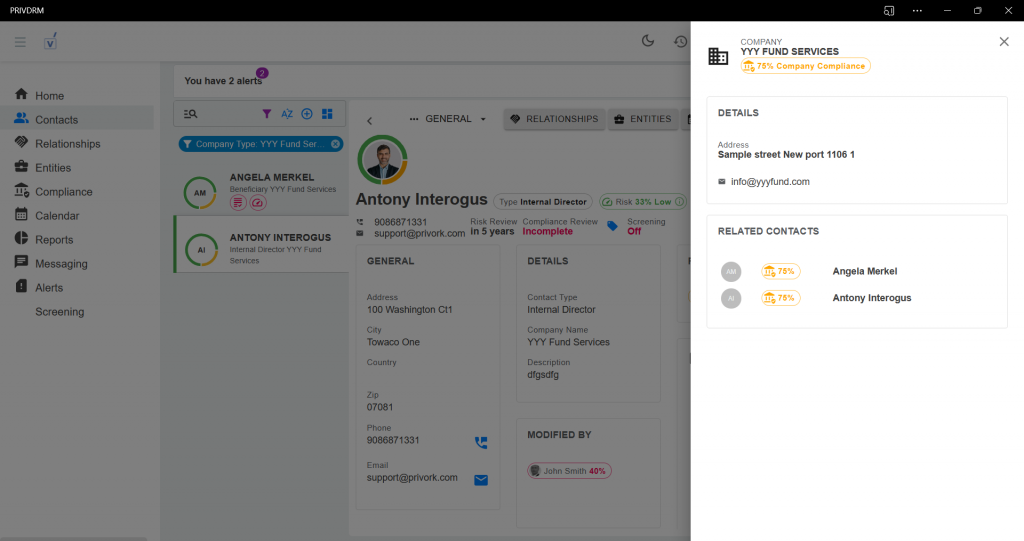
Task: Click the phone call icon beside phone number
Action: pos(481,442)
